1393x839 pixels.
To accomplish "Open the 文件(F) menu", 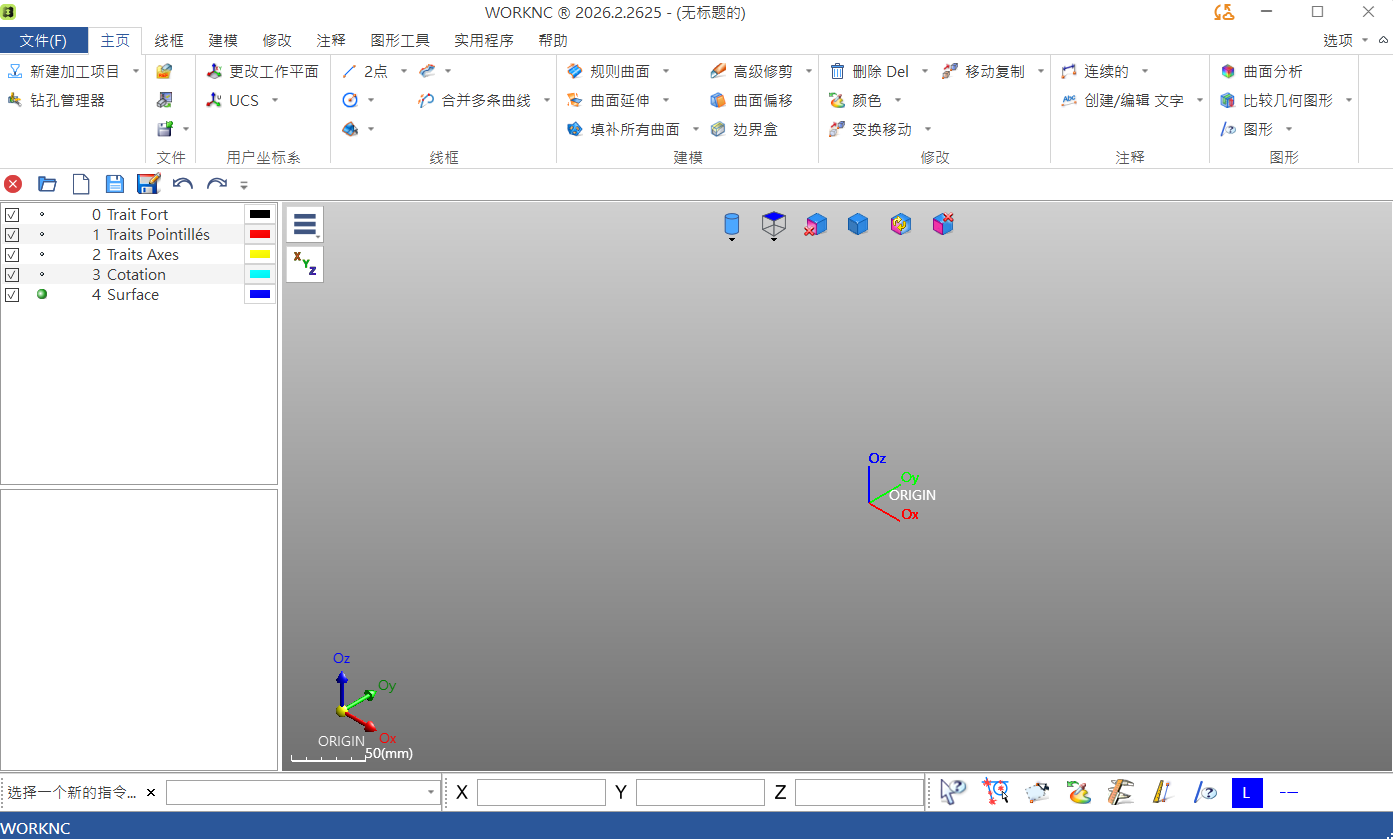I will tap(43, 41).
